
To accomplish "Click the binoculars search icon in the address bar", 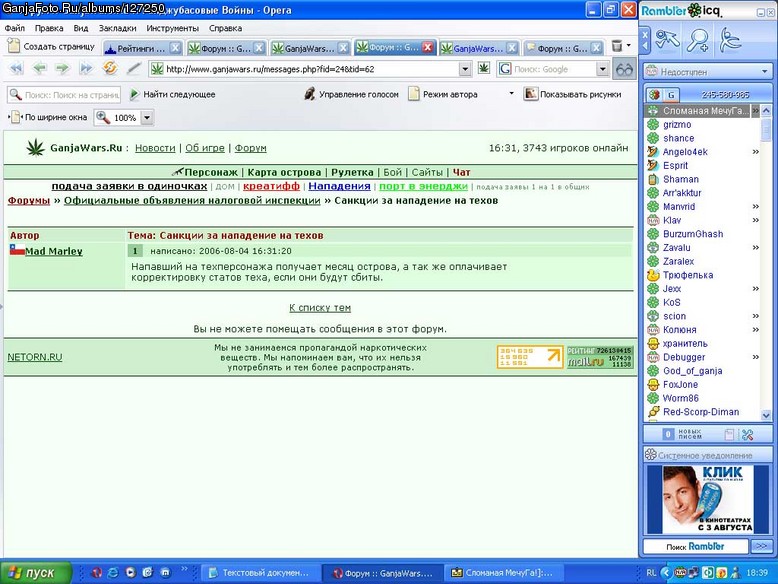I will [x=624, y=69].
